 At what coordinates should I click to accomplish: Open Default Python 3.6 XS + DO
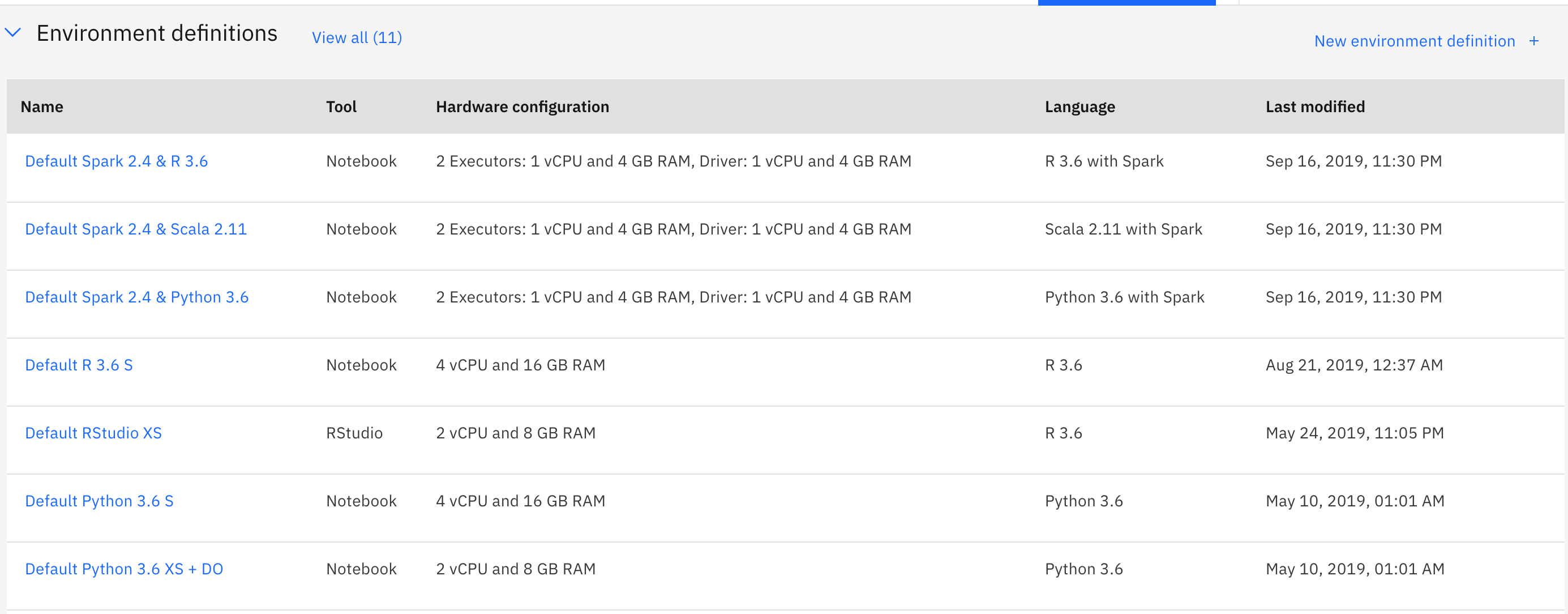(123, 569)
